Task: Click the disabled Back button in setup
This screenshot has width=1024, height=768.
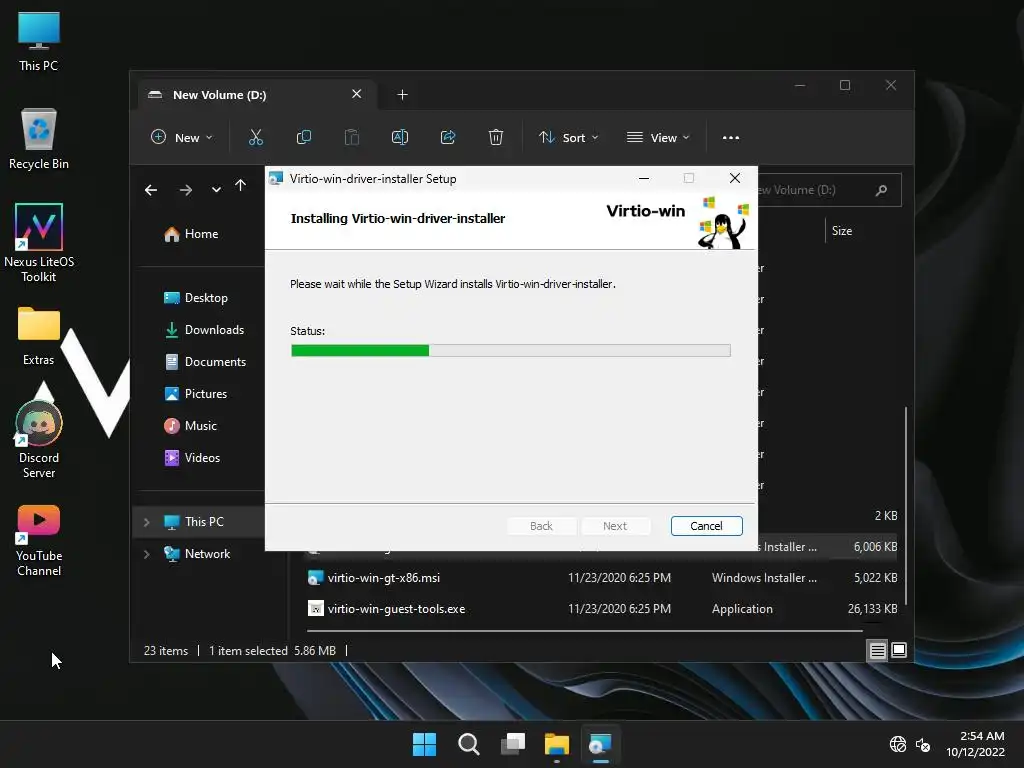Action: [541, 526]
